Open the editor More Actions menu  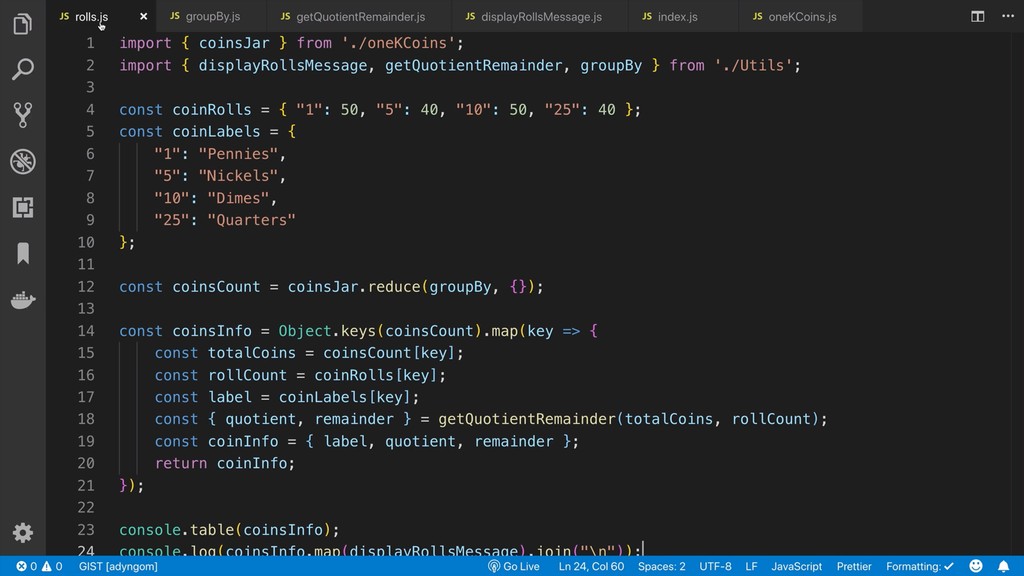click(1008, 16)
